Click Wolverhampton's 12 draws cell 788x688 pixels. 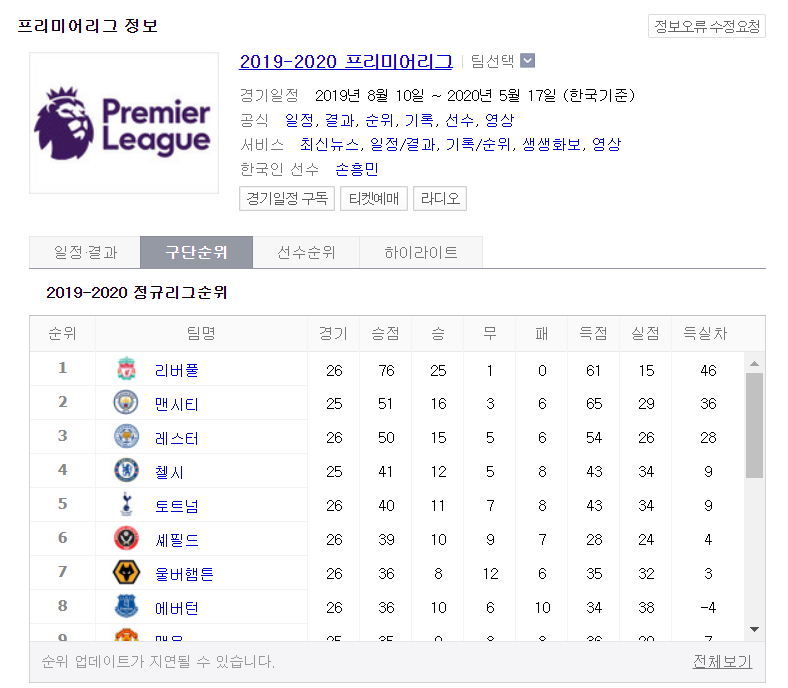coord(490,574)
